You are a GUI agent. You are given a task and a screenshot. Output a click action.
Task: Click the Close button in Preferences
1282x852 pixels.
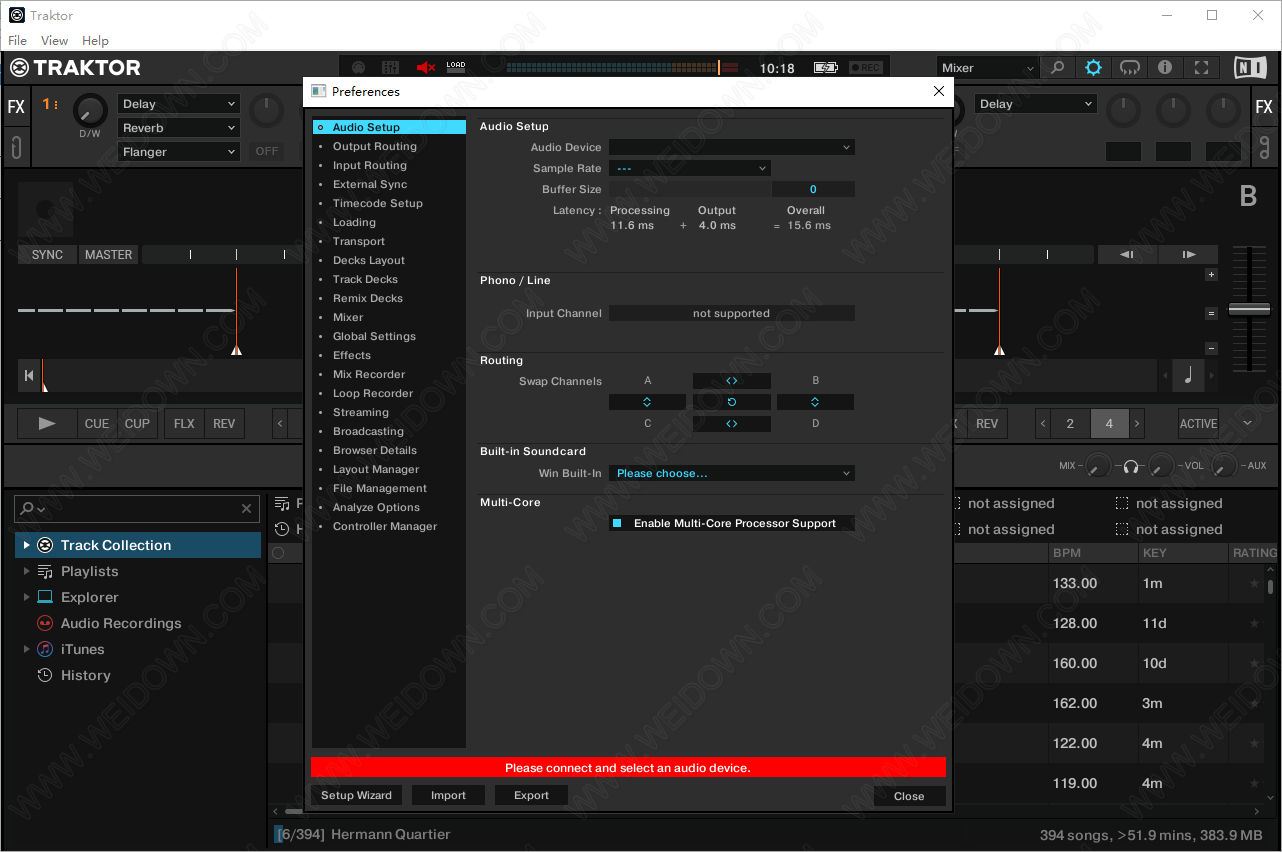909,796
